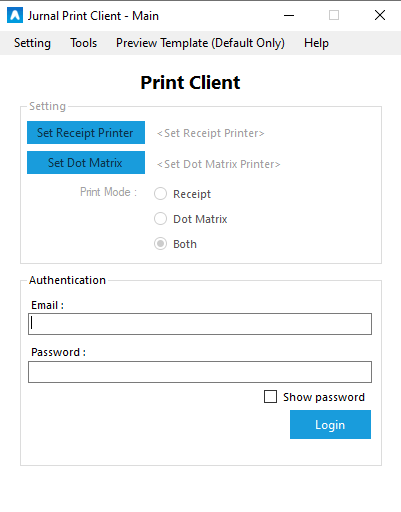The image size is (401, 512).
Task: Minimize the Jurnal Print Client window
Action: [x=289, y=15]
